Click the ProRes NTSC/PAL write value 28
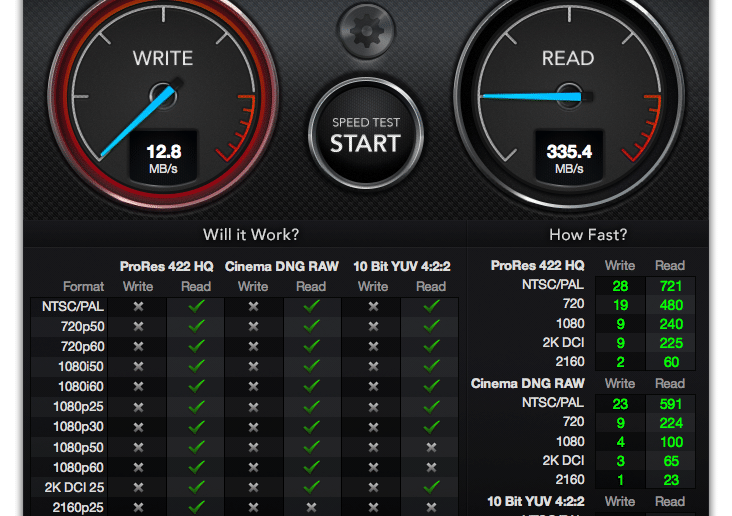Image resolution: width=732 pixels, height=516 pixels. [x=620, y=286]
